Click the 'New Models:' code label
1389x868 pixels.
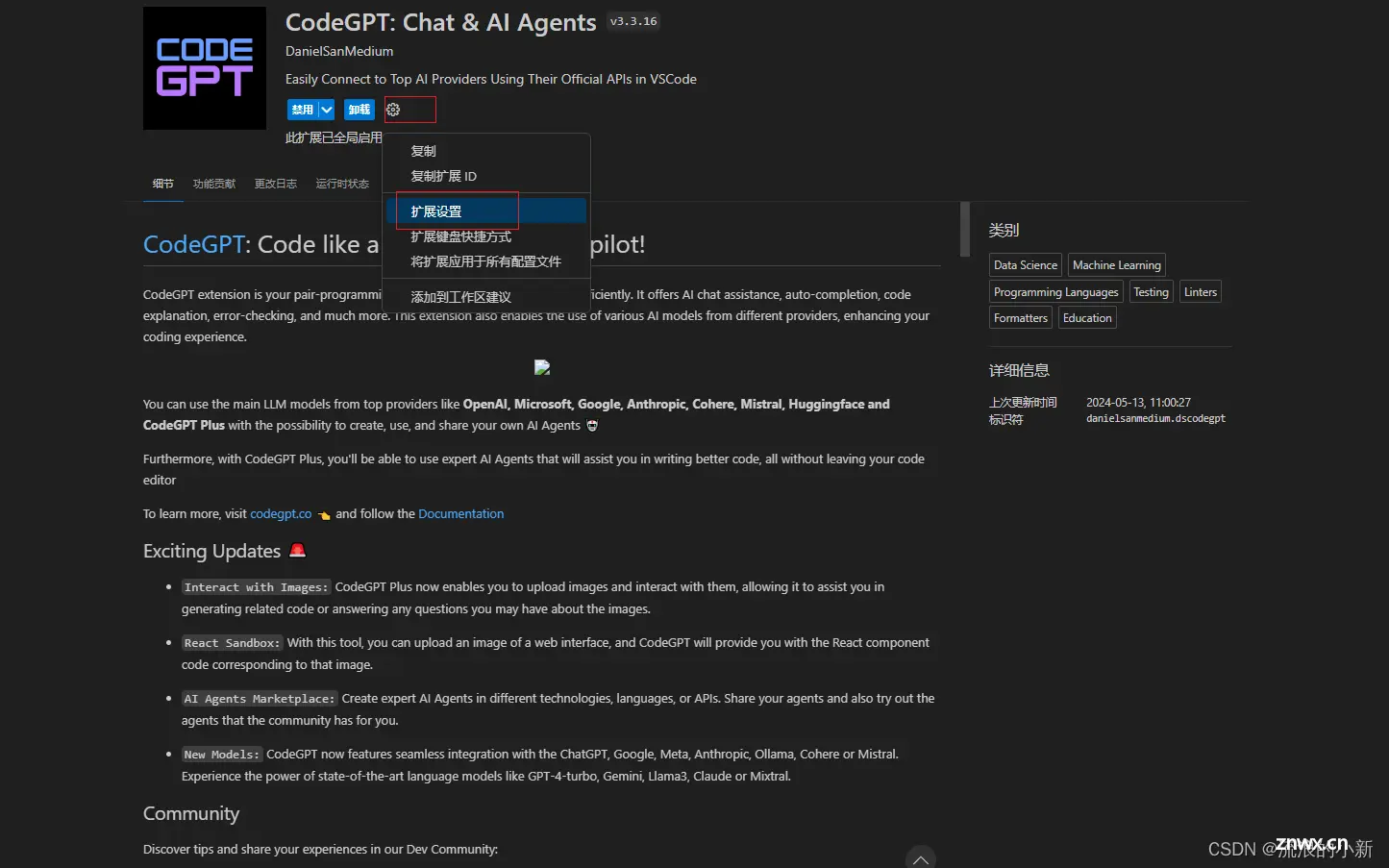coord(221,755)
